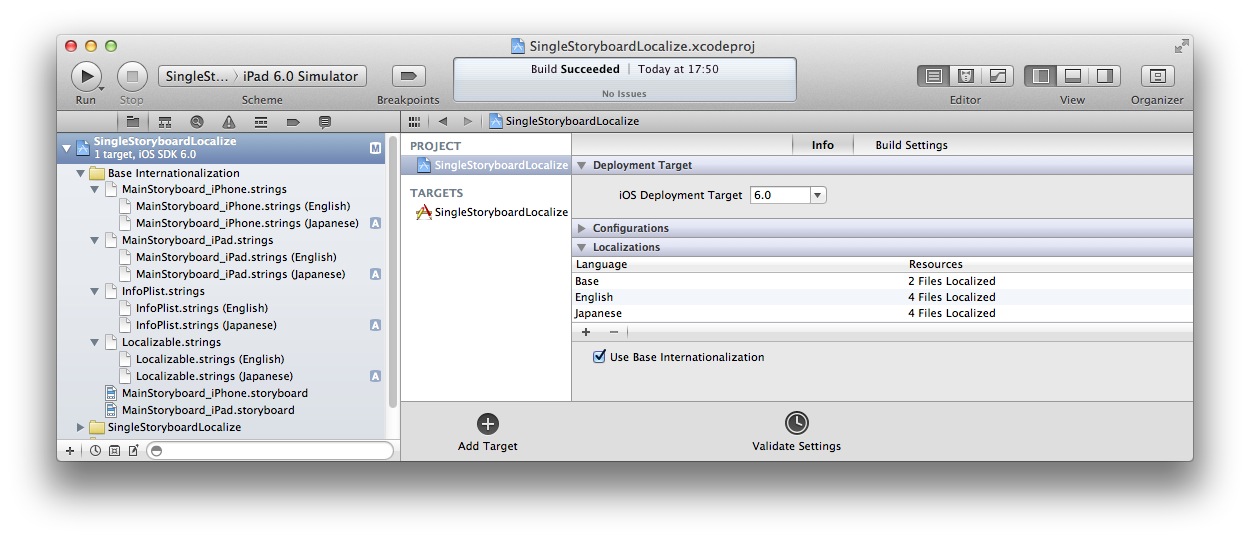Viewport: 1250px width, 540px height.
Task: Show the Log navigator
Action: pyautogui.click(x=325, y=122)
